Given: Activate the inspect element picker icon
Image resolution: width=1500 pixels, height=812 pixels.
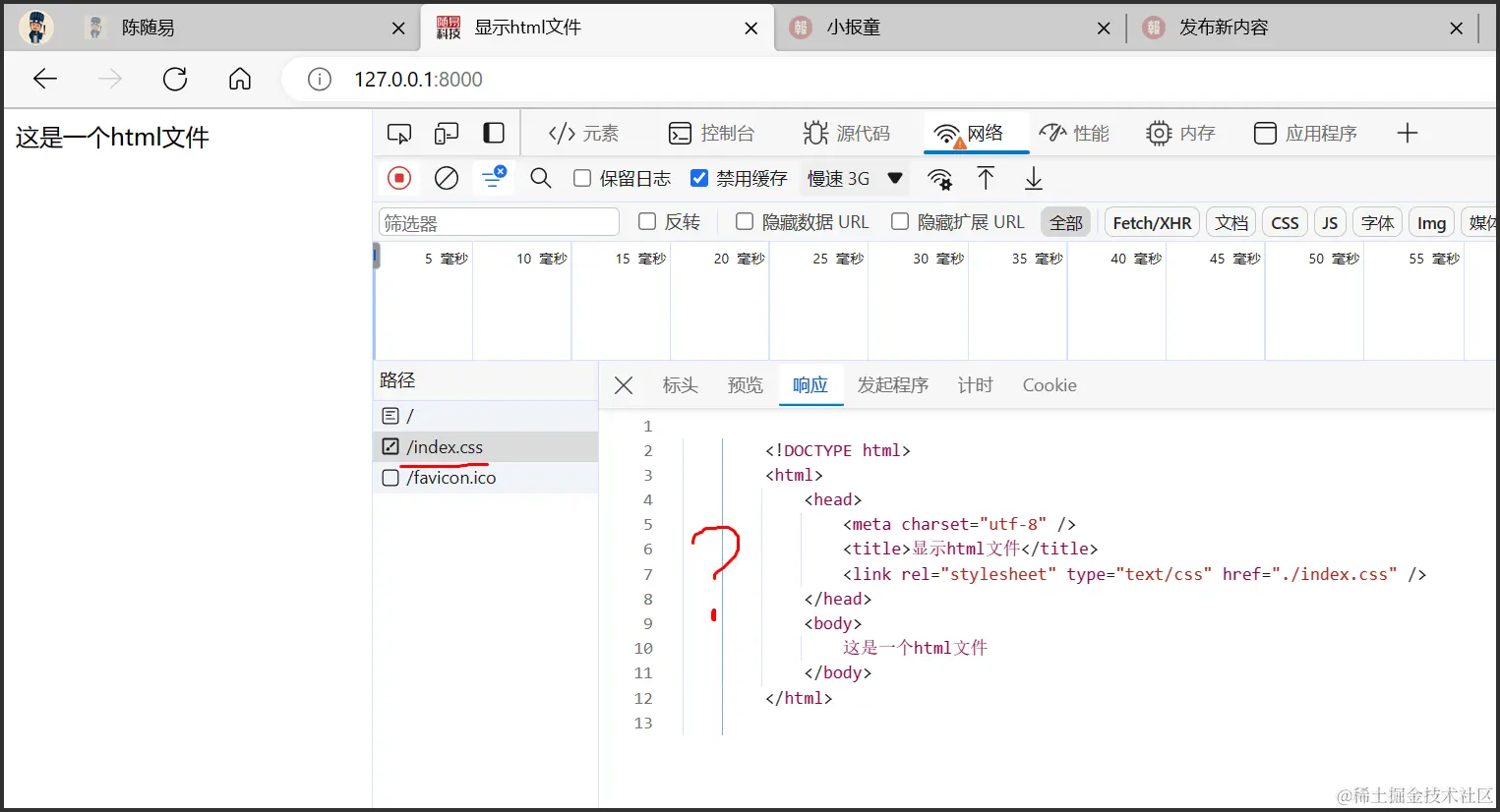Looking at the screenshot, I should click(399, 133).
